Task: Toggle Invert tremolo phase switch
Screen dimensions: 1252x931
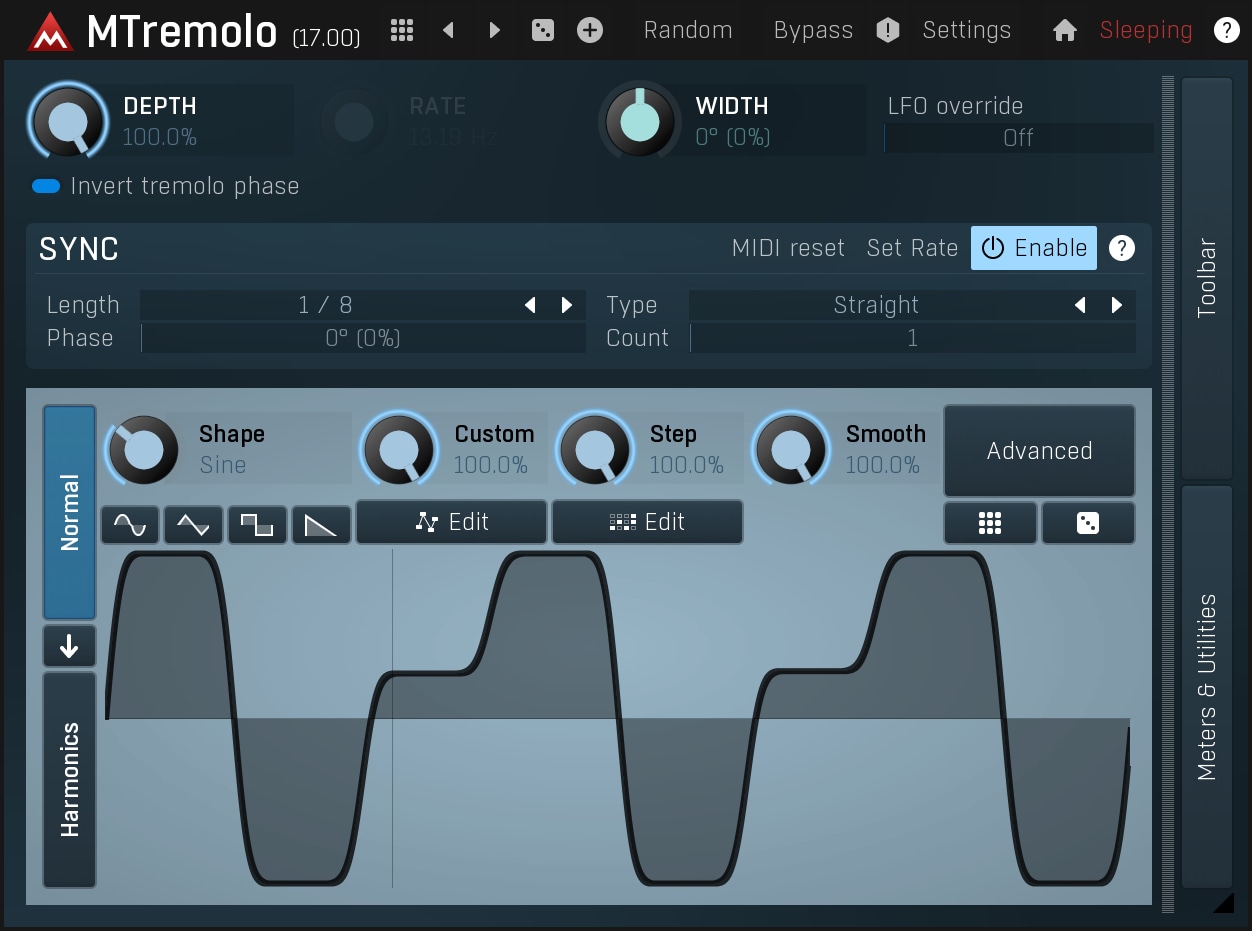Action: click(x=46, y=186)
